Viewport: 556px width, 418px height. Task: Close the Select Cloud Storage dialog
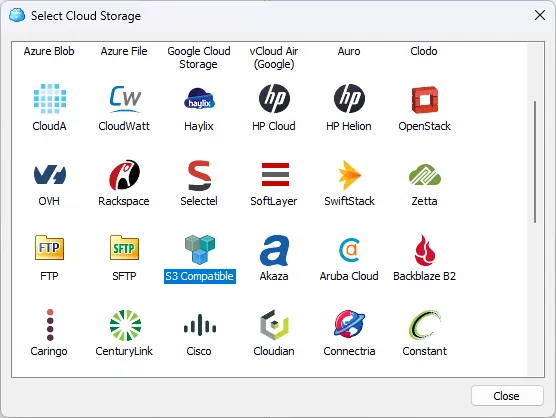tap(540, 15)
